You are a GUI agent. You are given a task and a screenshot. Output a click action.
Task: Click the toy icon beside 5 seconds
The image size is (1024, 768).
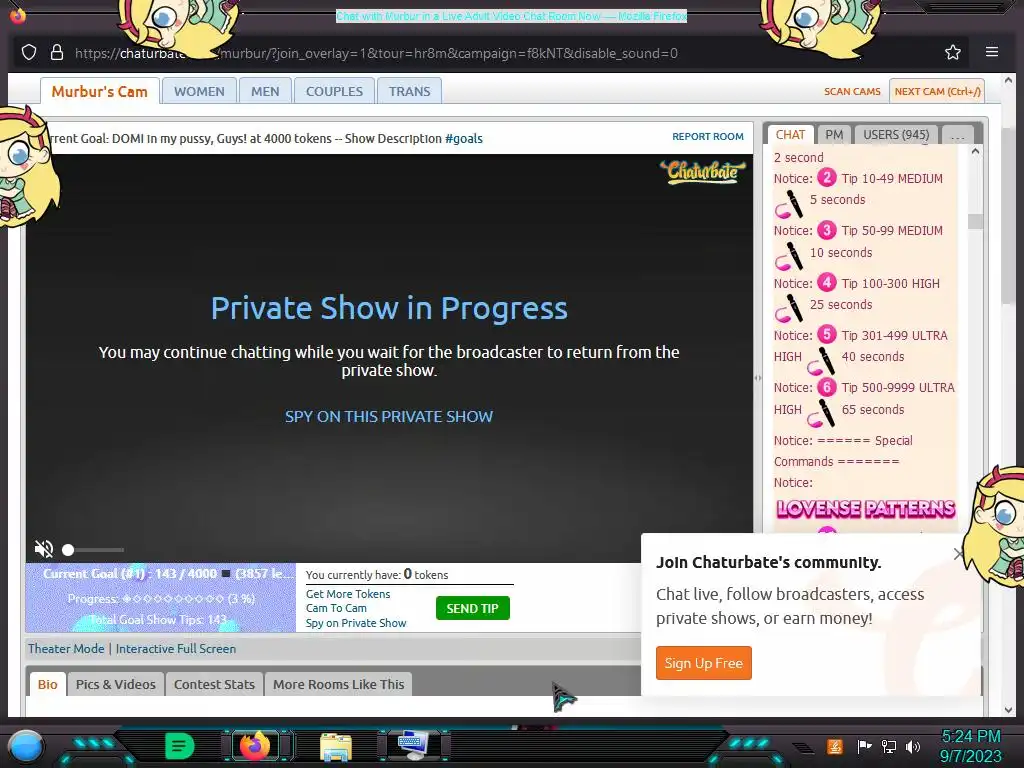point(789,204)
